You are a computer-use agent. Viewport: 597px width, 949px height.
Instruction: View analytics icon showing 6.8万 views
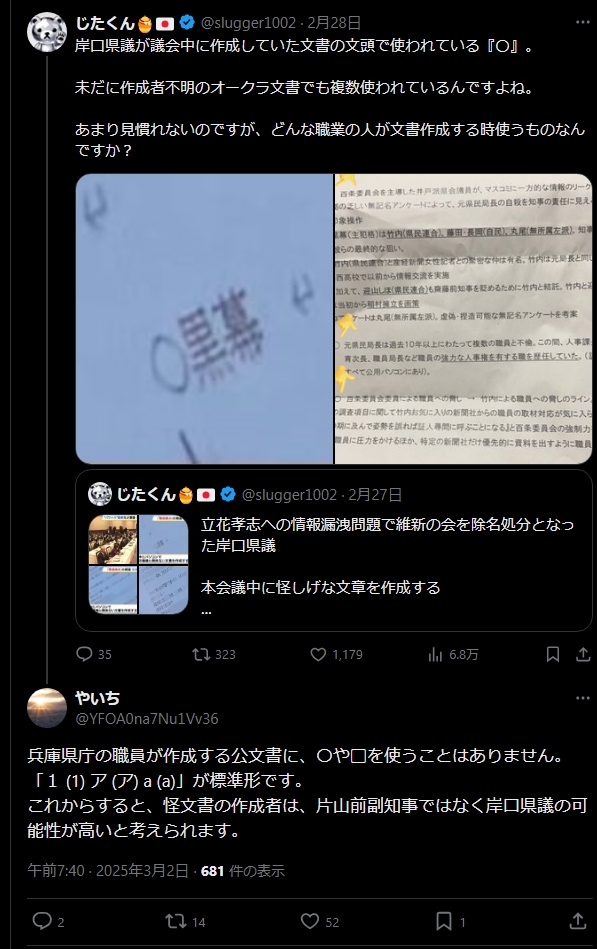(453, 654)
